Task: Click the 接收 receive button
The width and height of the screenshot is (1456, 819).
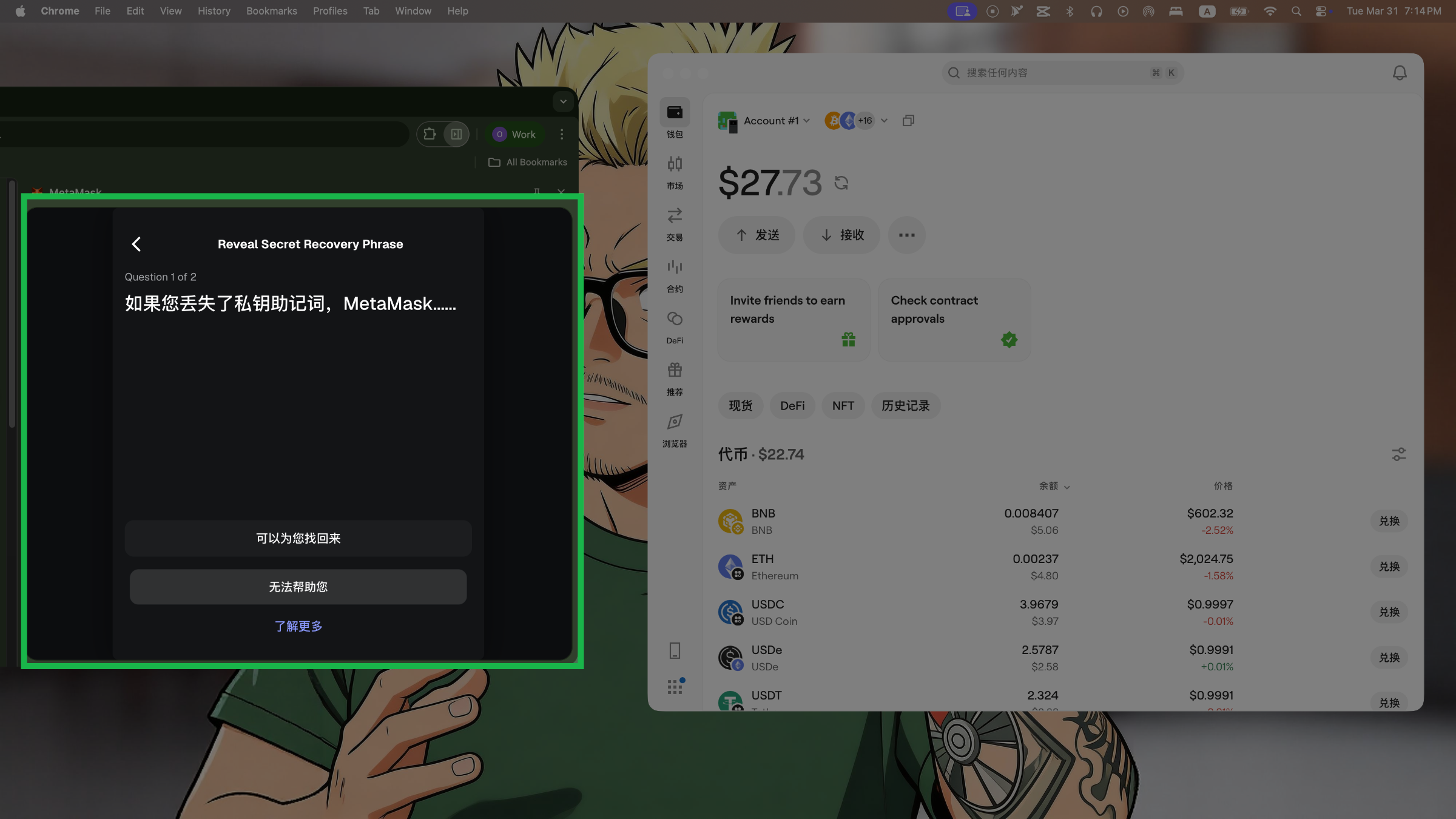Action: (x=841, y=235)
